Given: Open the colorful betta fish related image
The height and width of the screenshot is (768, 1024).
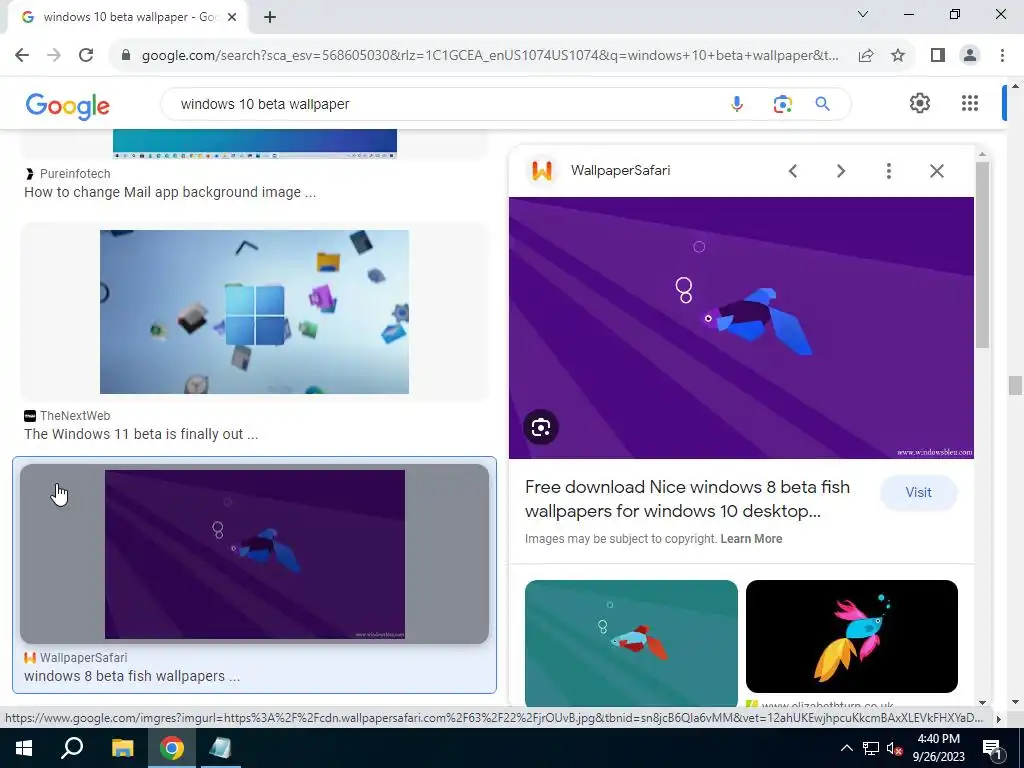Looking at the screenshot, I should 852,636.
